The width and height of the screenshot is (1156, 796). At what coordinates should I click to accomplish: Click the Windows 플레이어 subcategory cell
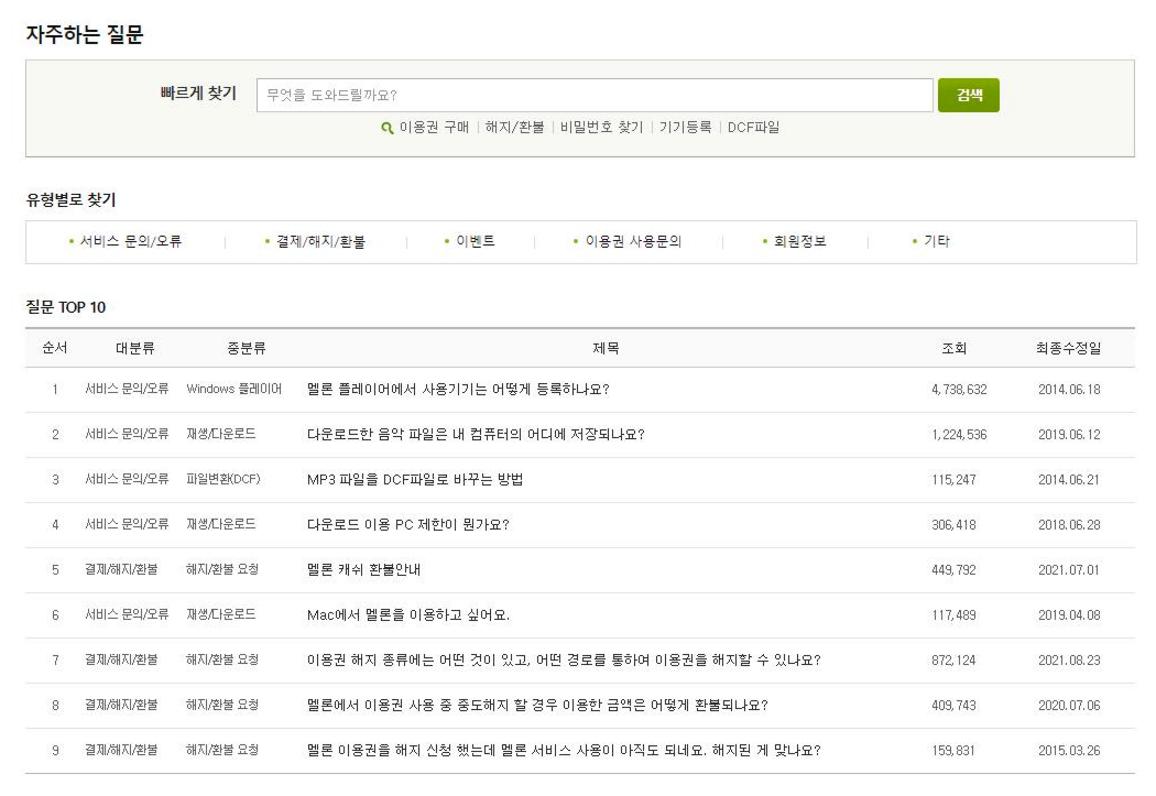coord(234,389)
